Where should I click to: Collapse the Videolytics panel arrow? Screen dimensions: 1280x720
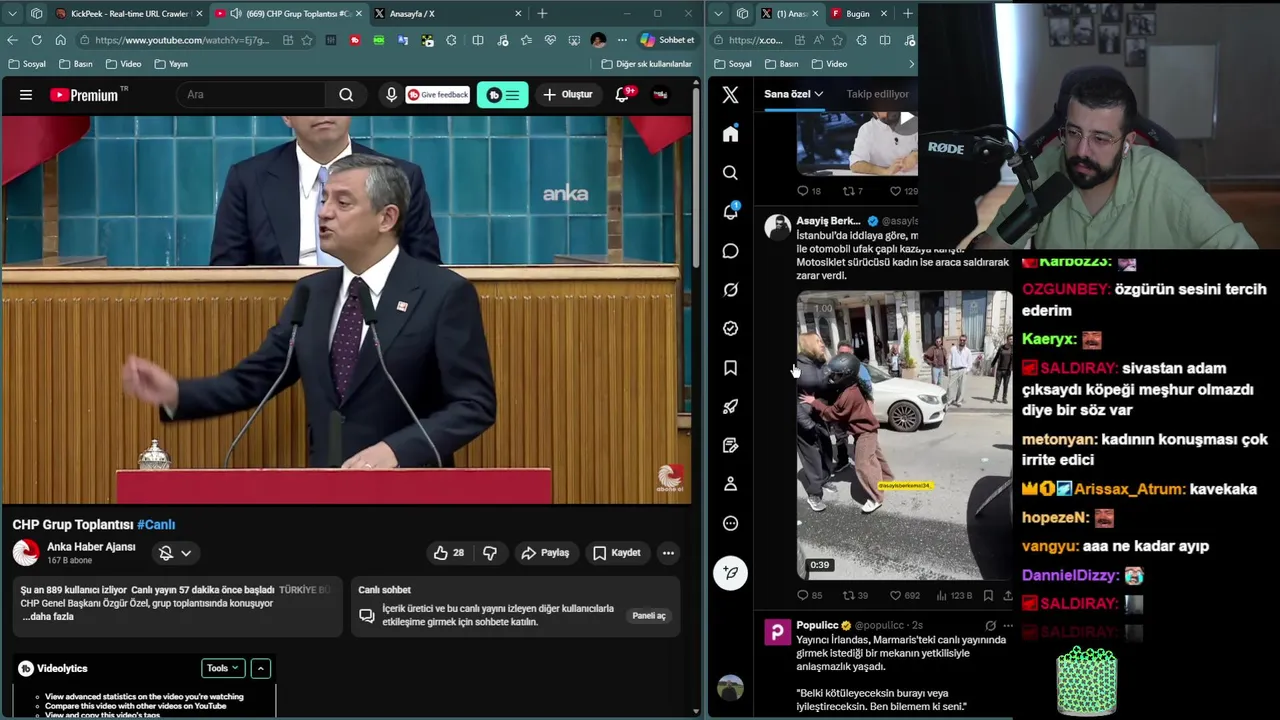pos(260,668)
